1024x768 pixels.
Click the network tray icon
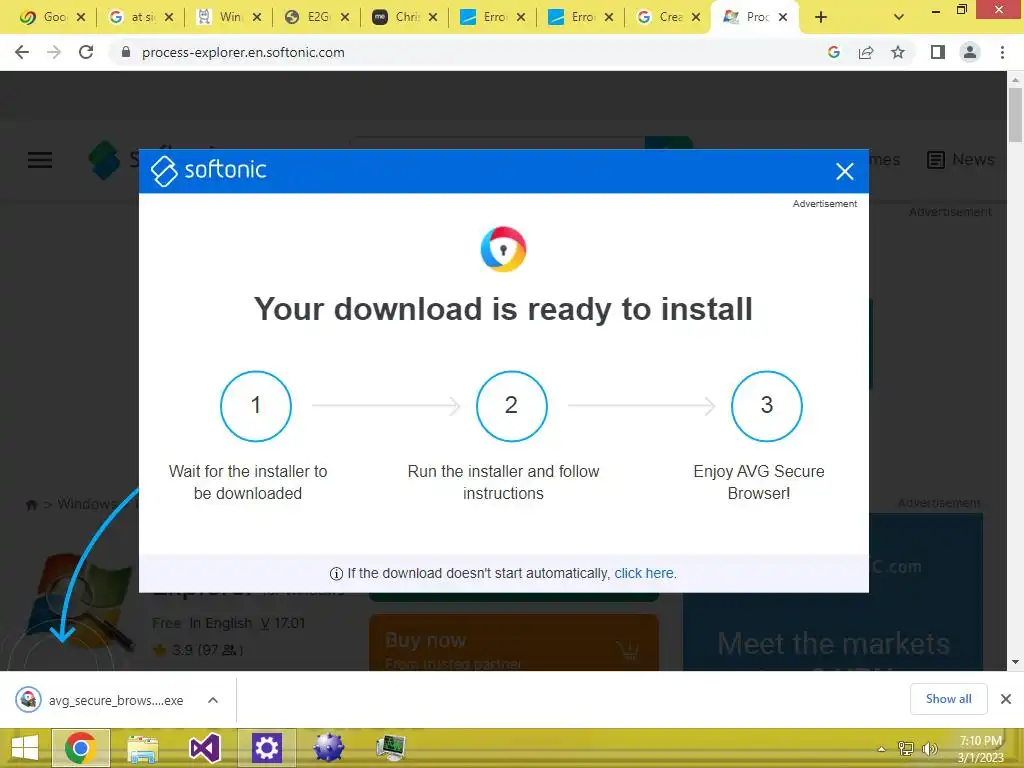click(906, 749)
